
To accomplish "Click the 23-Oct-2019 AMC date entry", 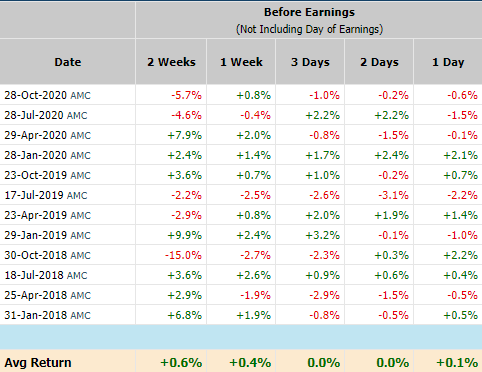I will point(47,175).
